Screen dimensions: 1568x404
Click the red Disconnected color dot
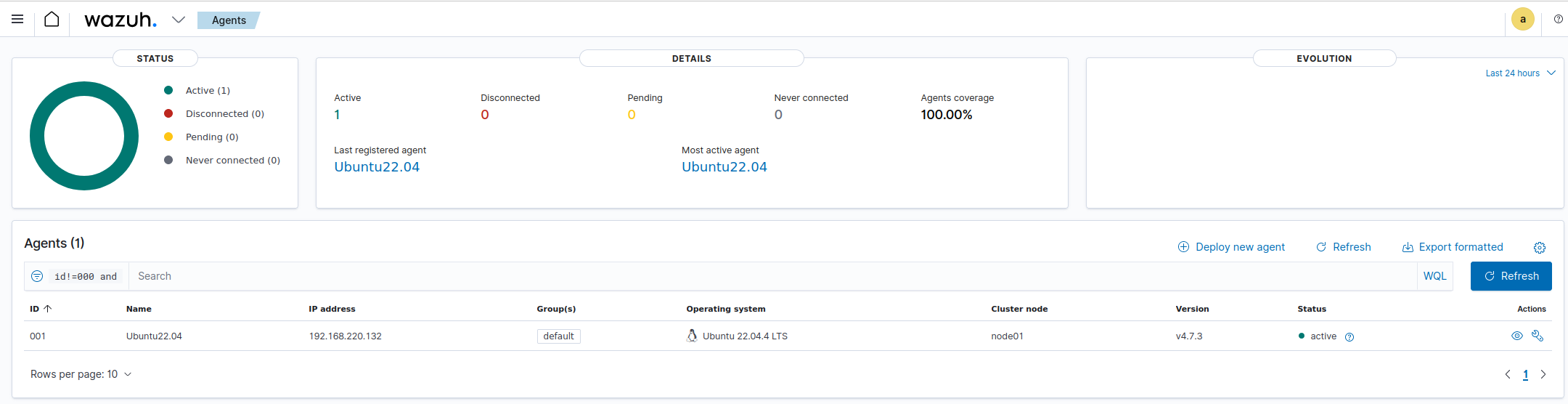pyautogui.click(x=168, y=113)
